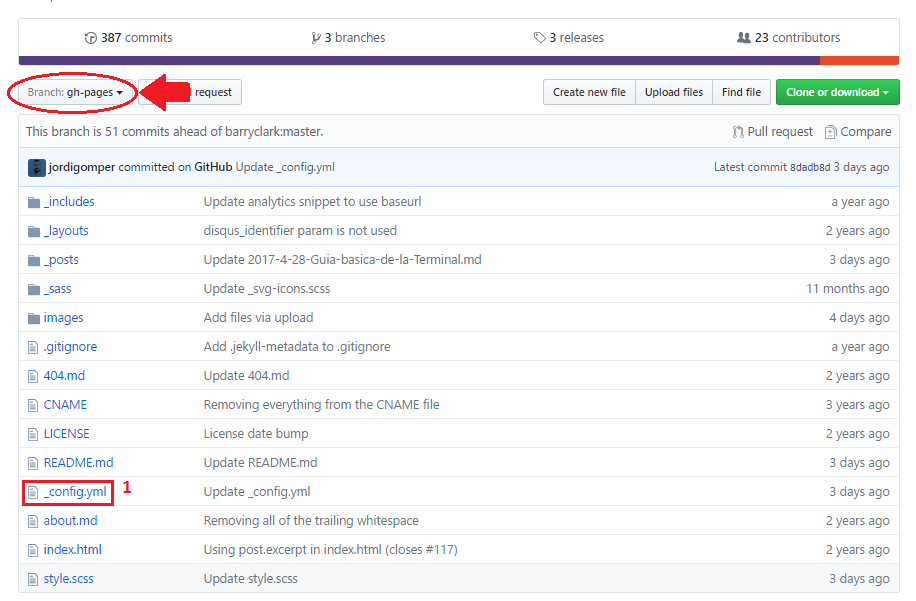
Task: Click commit message 'disqus_identifier param is not used'
Action: (300, 231)
